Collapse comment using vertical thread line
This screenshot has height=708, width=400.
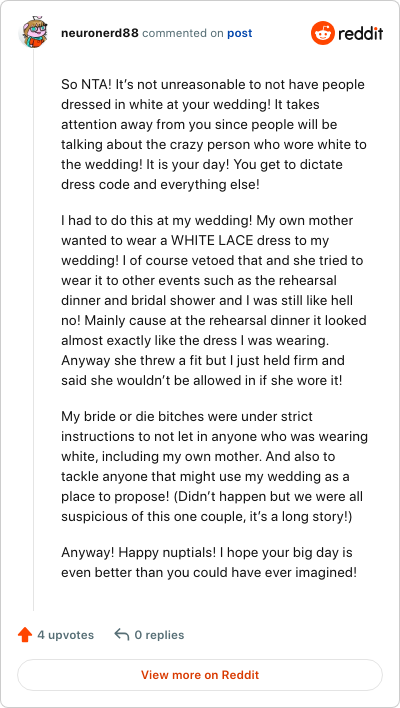(x=33, y=329)
